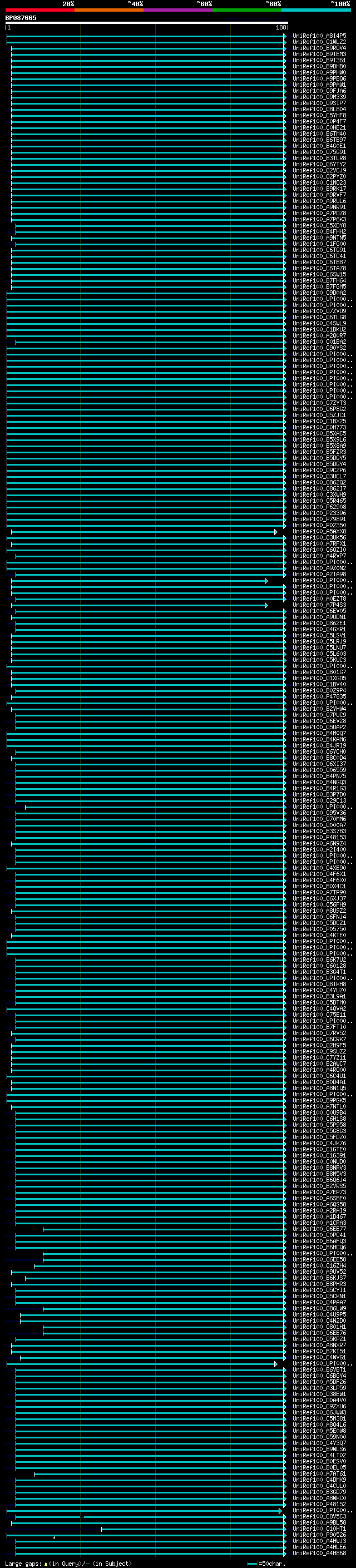Click the yellow query-gap triangle in the legend

click(x=46, y=1563)
